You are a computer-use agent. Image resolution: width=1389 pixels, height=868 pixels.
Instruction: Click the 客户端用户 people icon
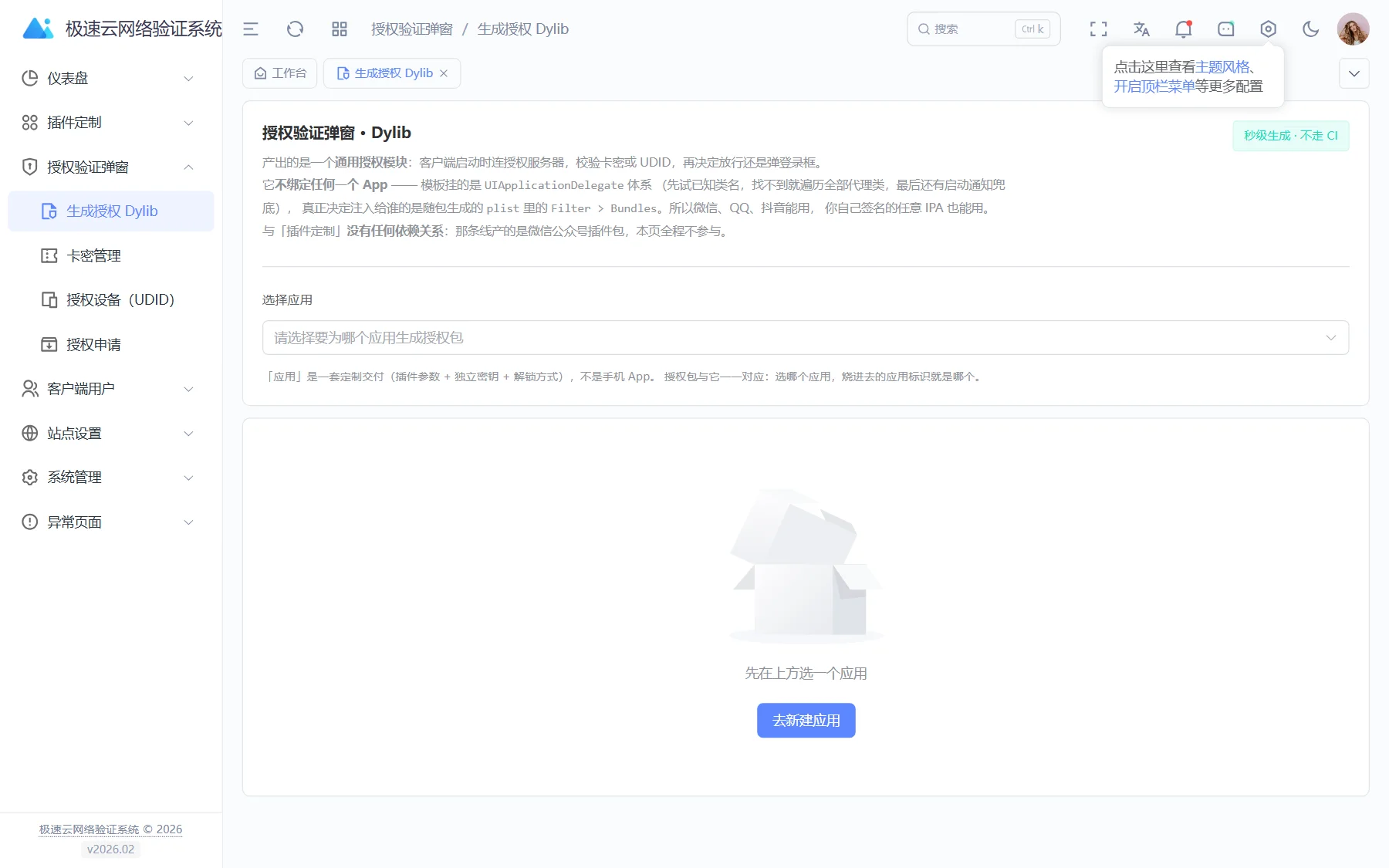[30, 389]
